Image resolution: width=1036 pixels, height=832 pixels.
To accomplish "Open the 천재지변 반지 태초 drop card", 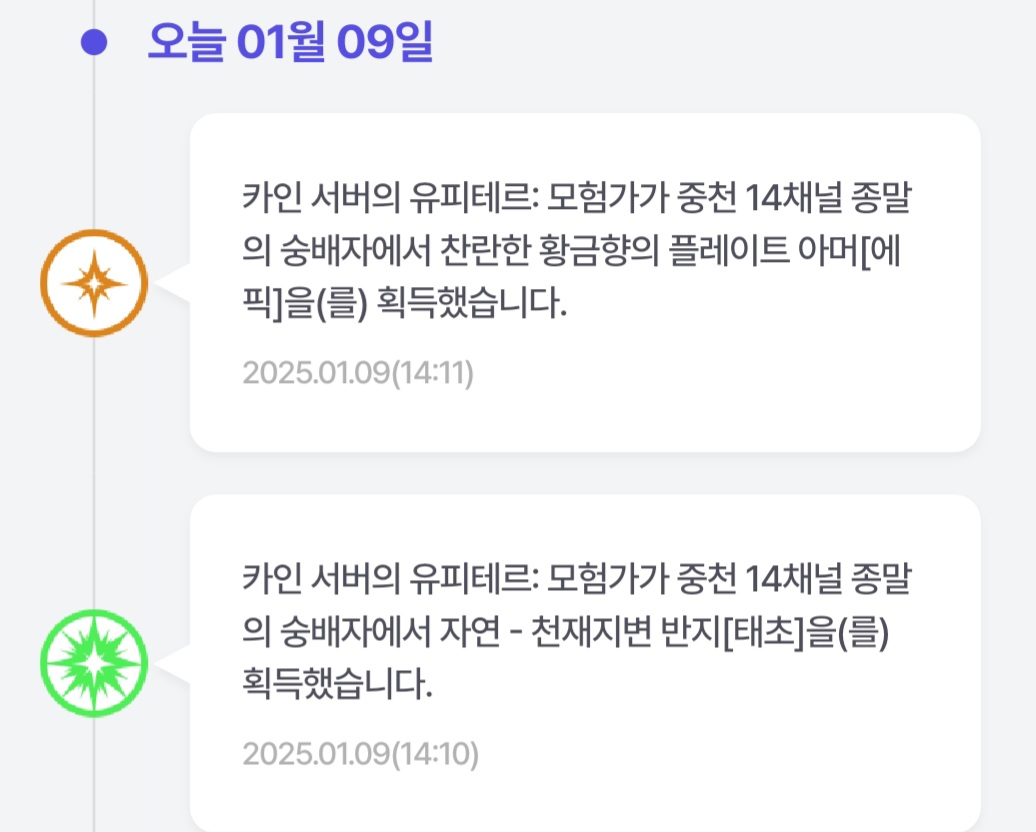I will point(585,663).
